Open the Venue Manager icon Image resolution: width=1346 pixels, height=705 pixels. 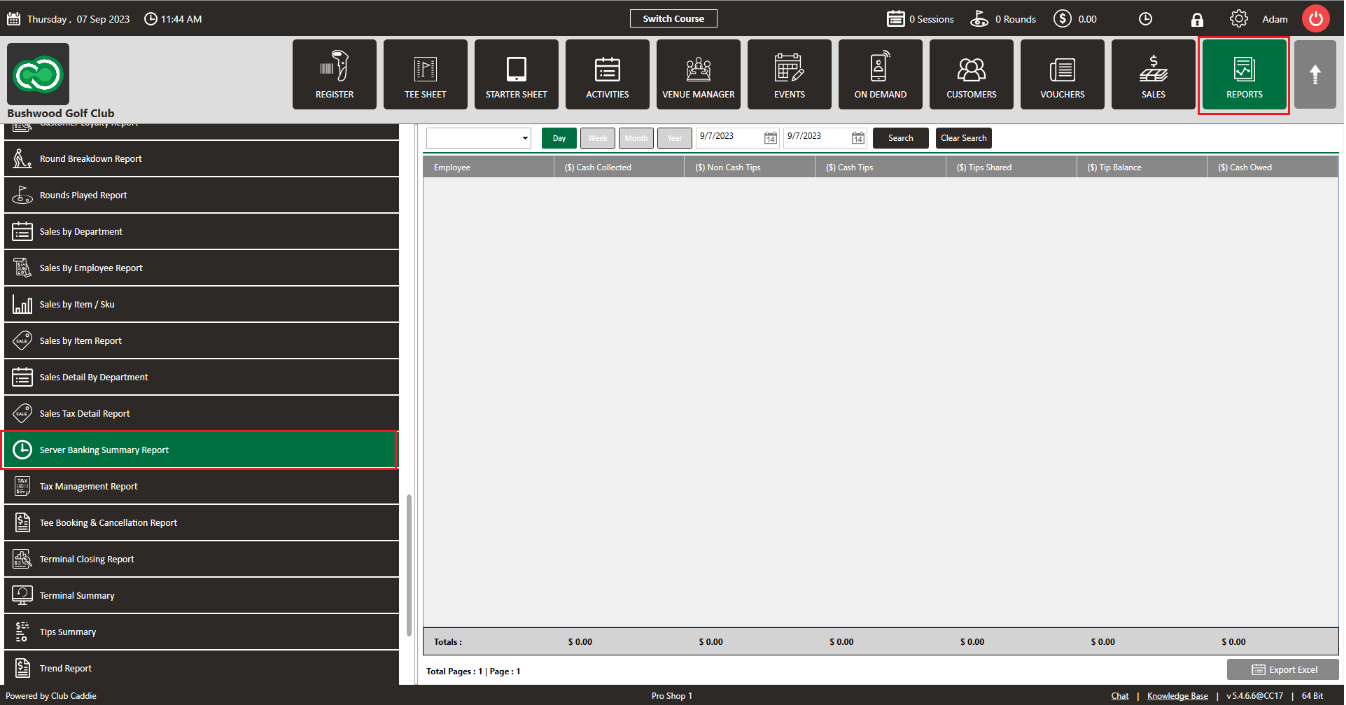698,68
